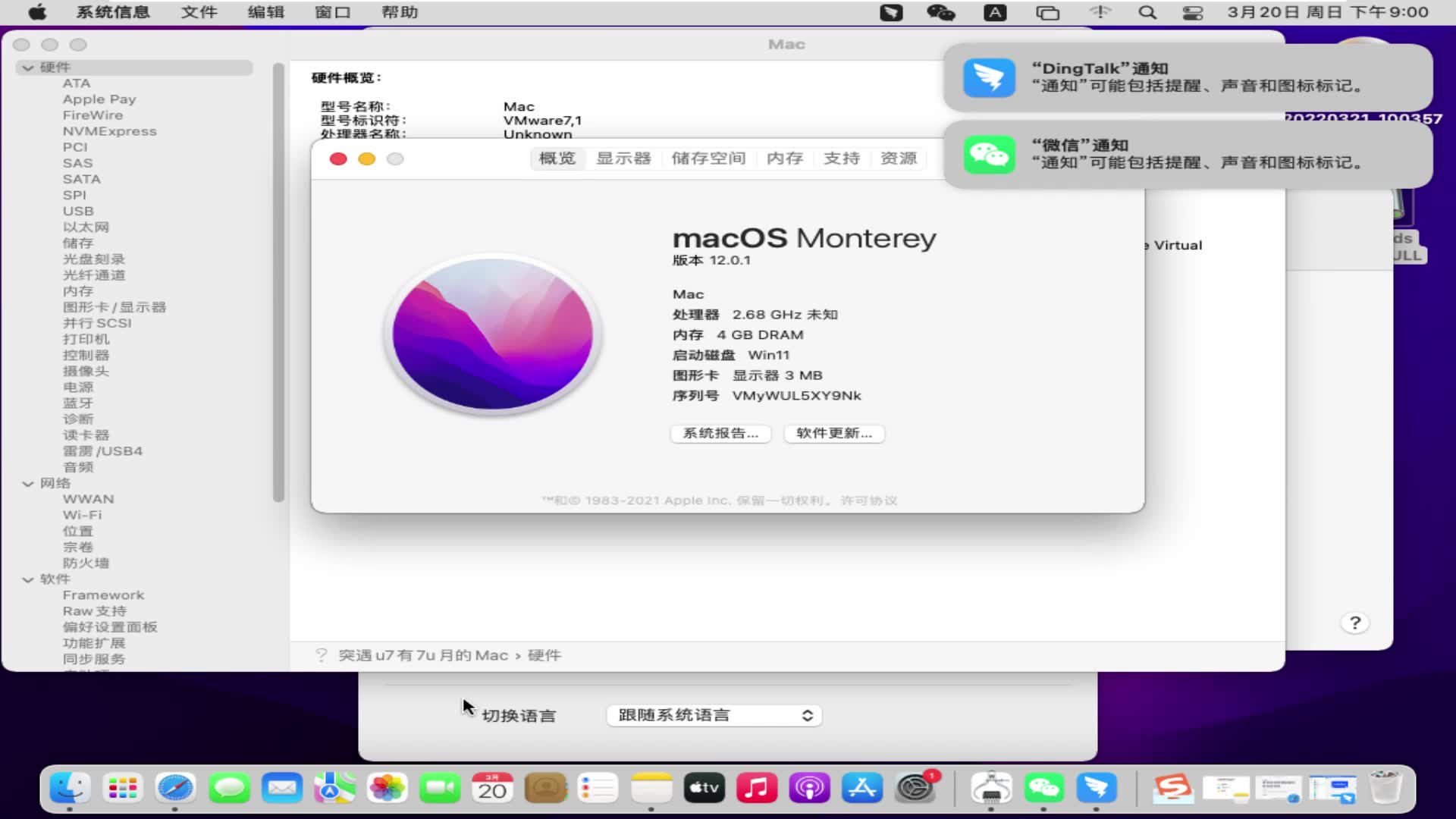The image size is (1456, 819).
Task: Open System Information chip icon in dock
Action: click(991, 789)
